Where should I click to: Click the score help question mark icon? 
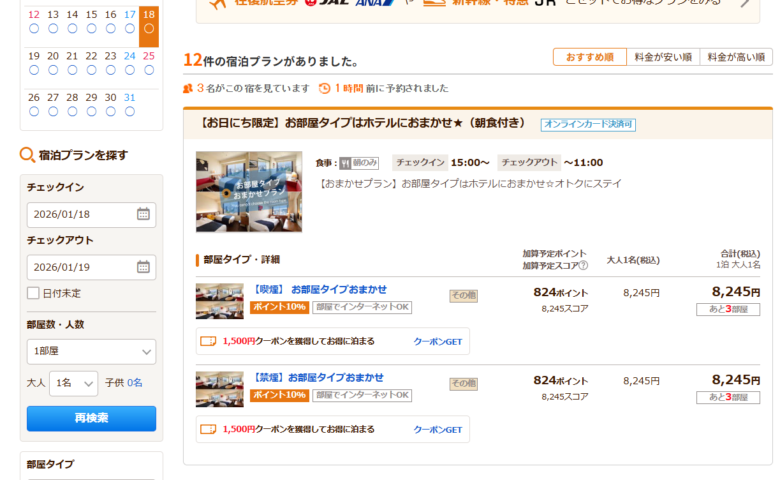[x=583, y=265]
